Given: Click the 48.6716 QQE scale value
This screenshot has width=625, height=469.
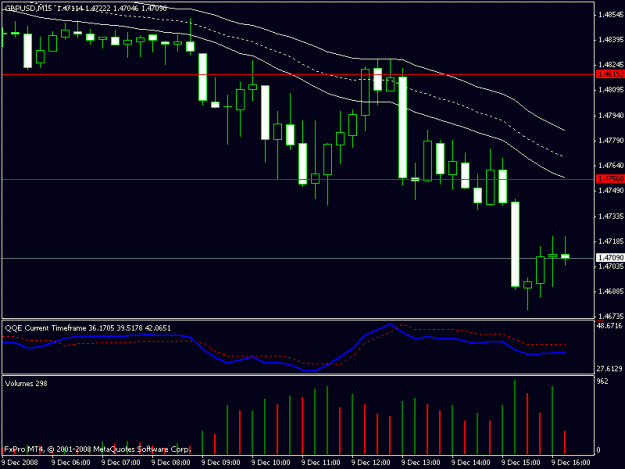Looking at the screenshot, I should 609,326.
